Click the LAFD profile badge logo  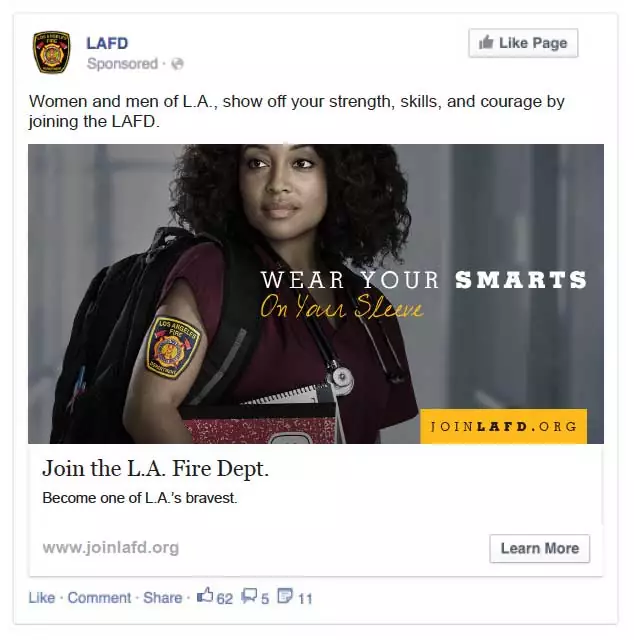tap(51, 52)
